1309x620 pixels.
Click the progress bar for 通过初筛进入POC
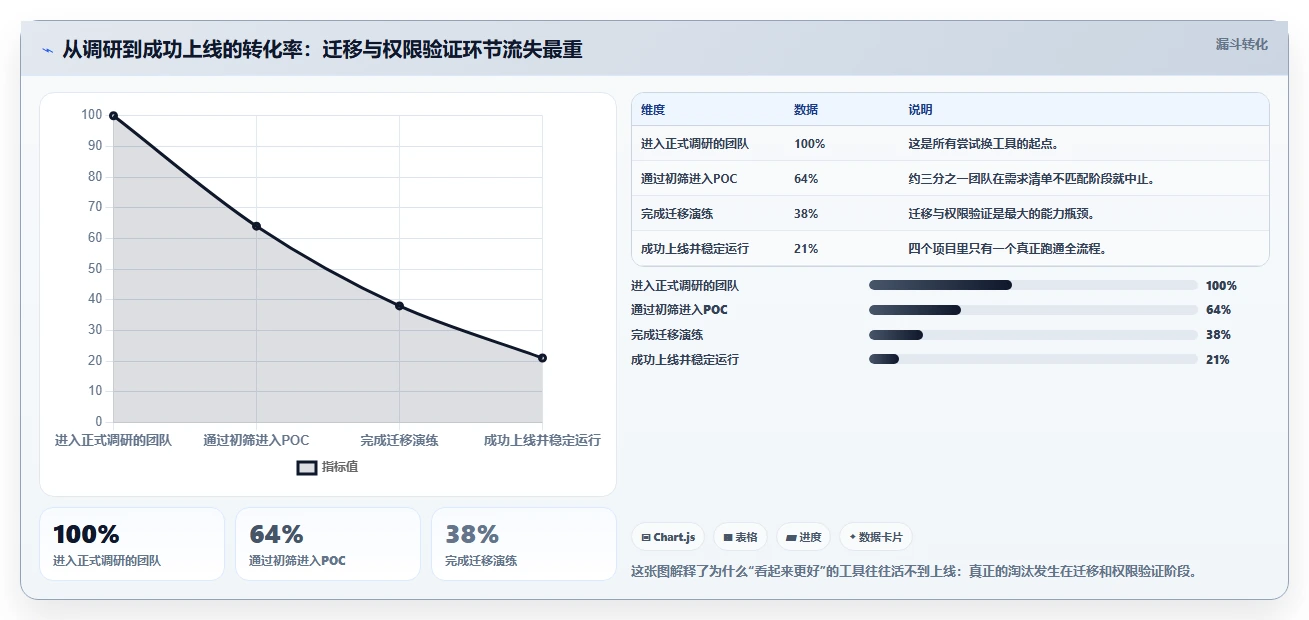point(1033,310)
